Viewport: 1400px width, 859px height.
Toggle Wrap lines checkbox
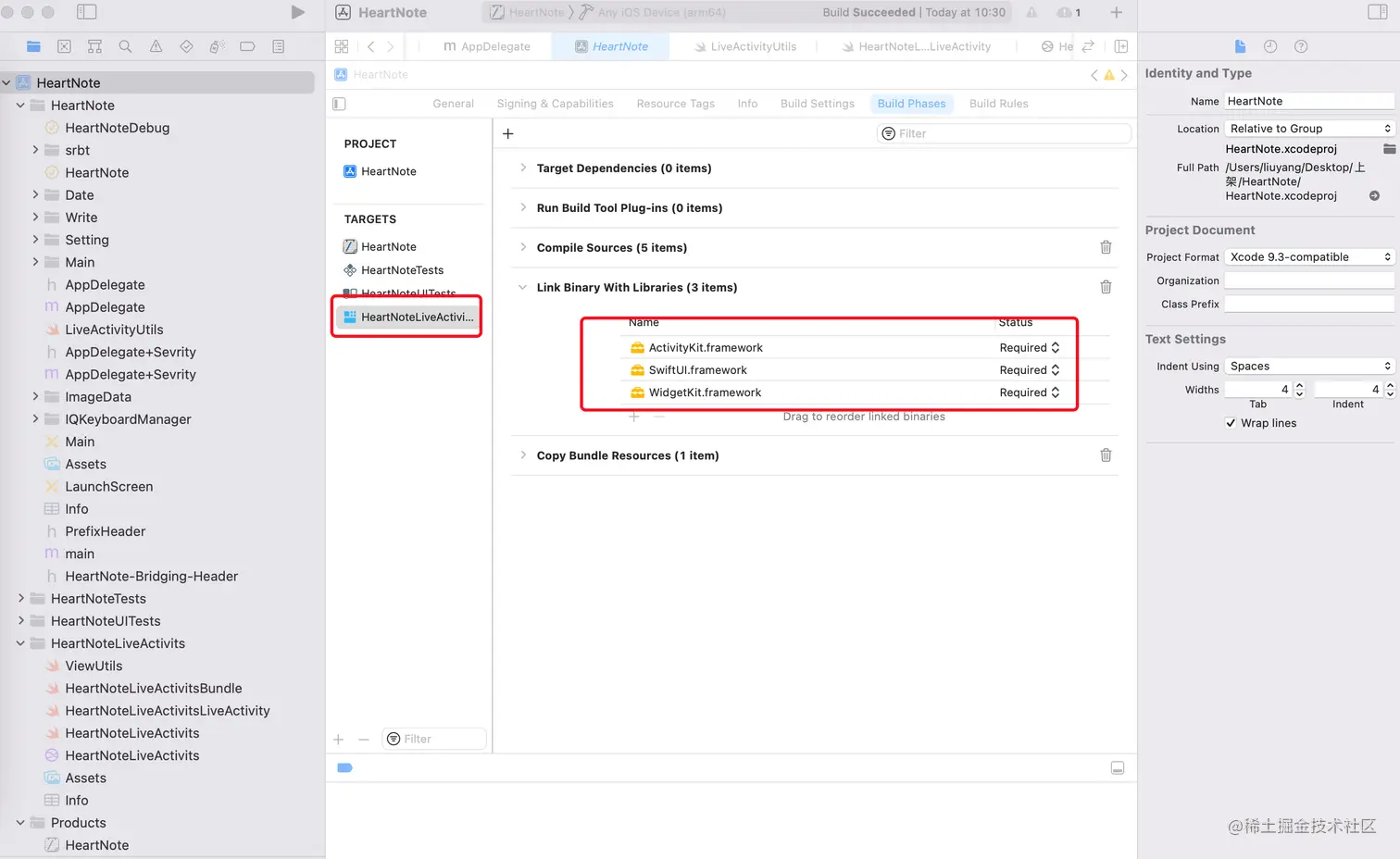1231,423
